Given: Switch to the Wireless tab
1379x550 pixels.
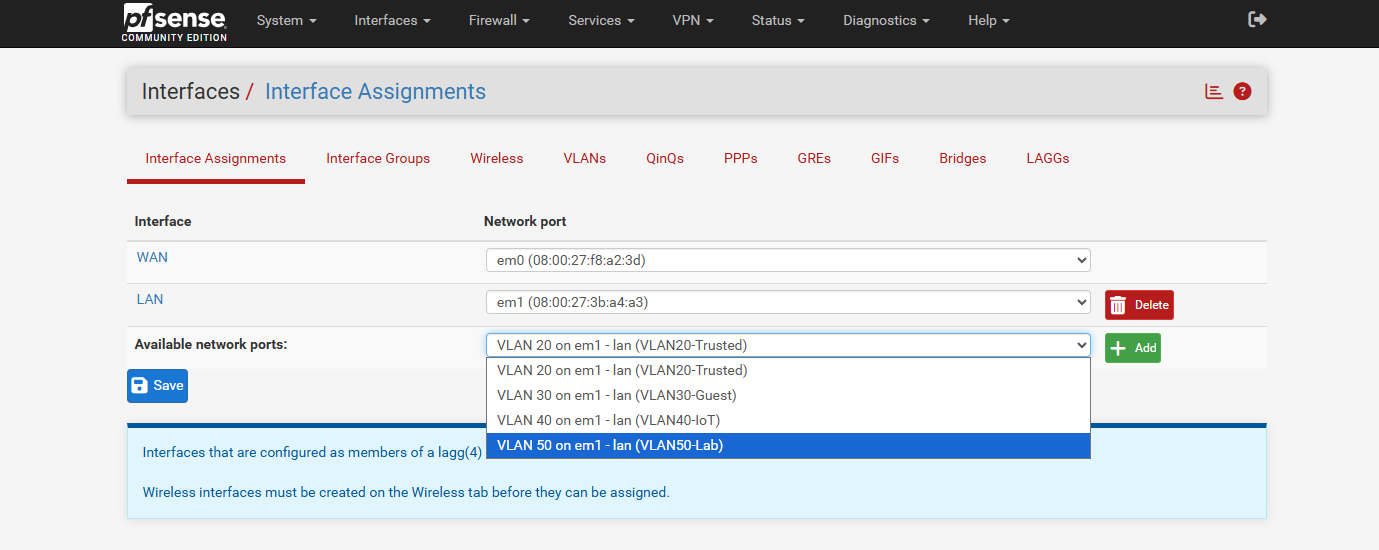Looking at the screenshot, I should tap(497, 158).
